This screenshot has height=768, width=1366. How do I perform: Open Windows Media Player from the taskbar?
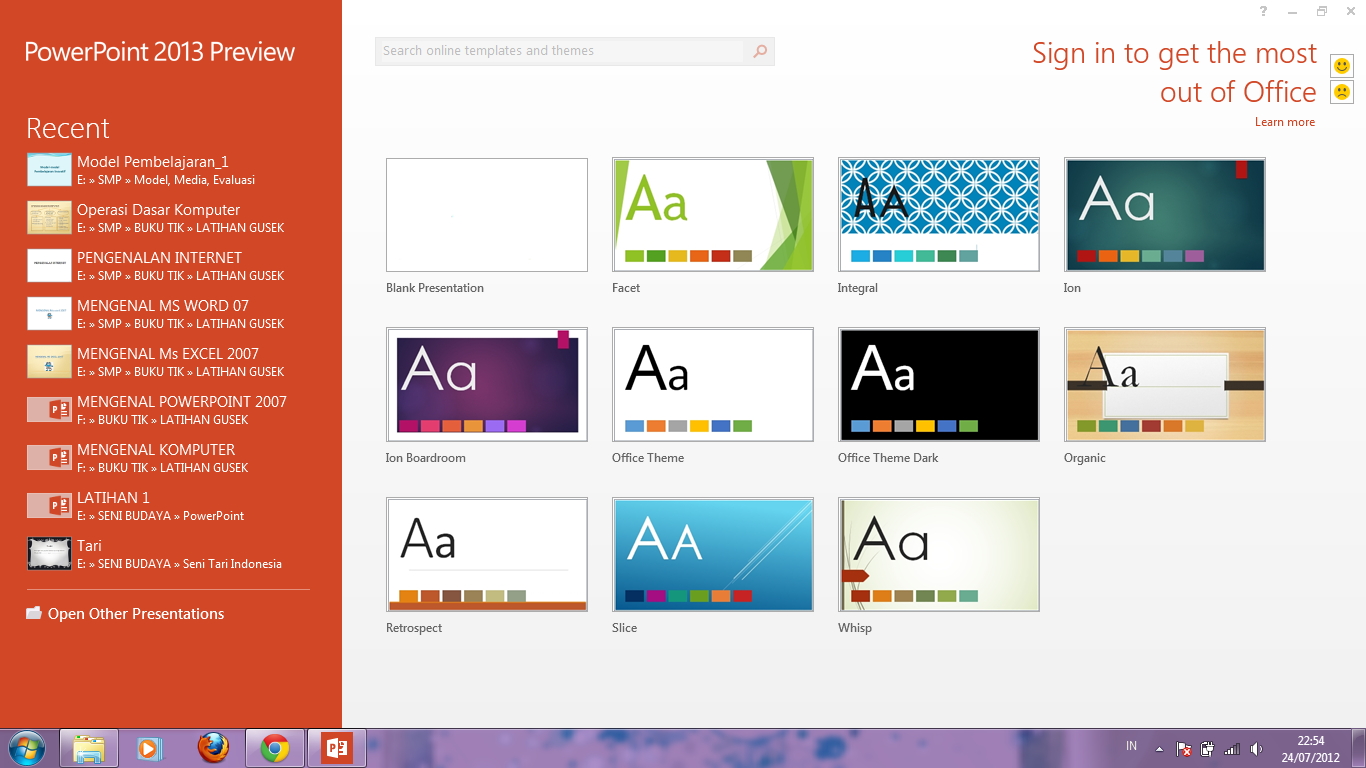click(150, 747)
